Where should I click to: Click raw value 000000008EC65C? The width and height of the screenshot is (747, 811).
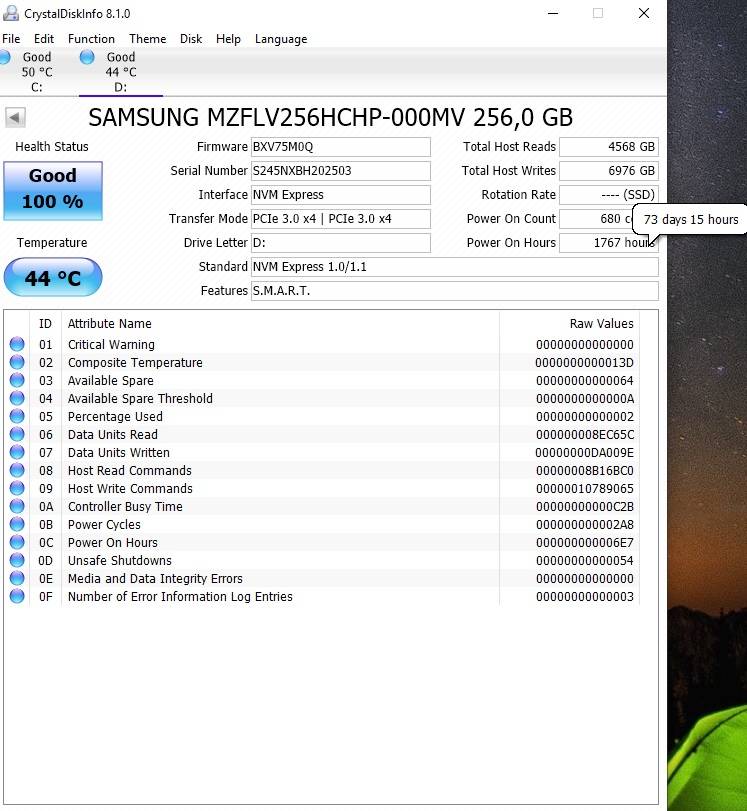585,434
